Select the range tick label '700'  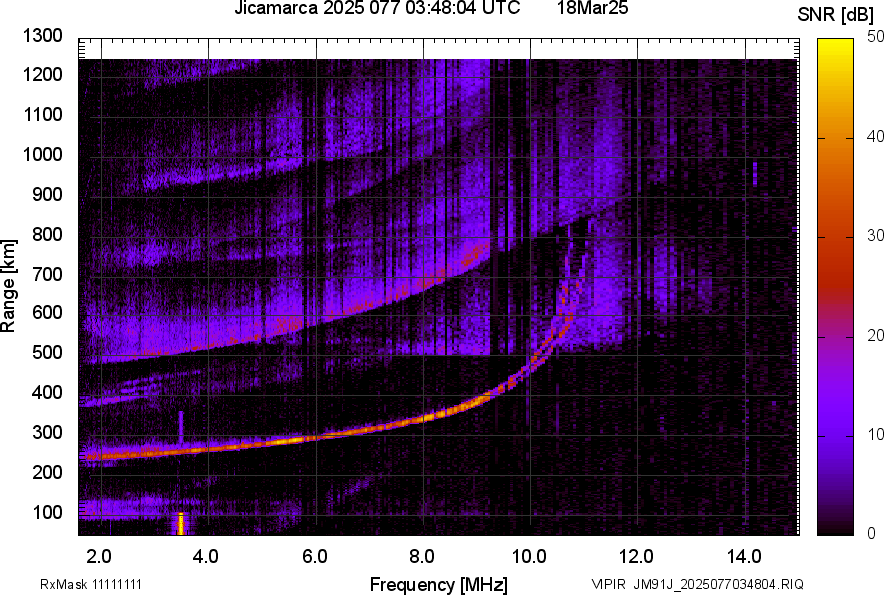click(x=47, y=274)
